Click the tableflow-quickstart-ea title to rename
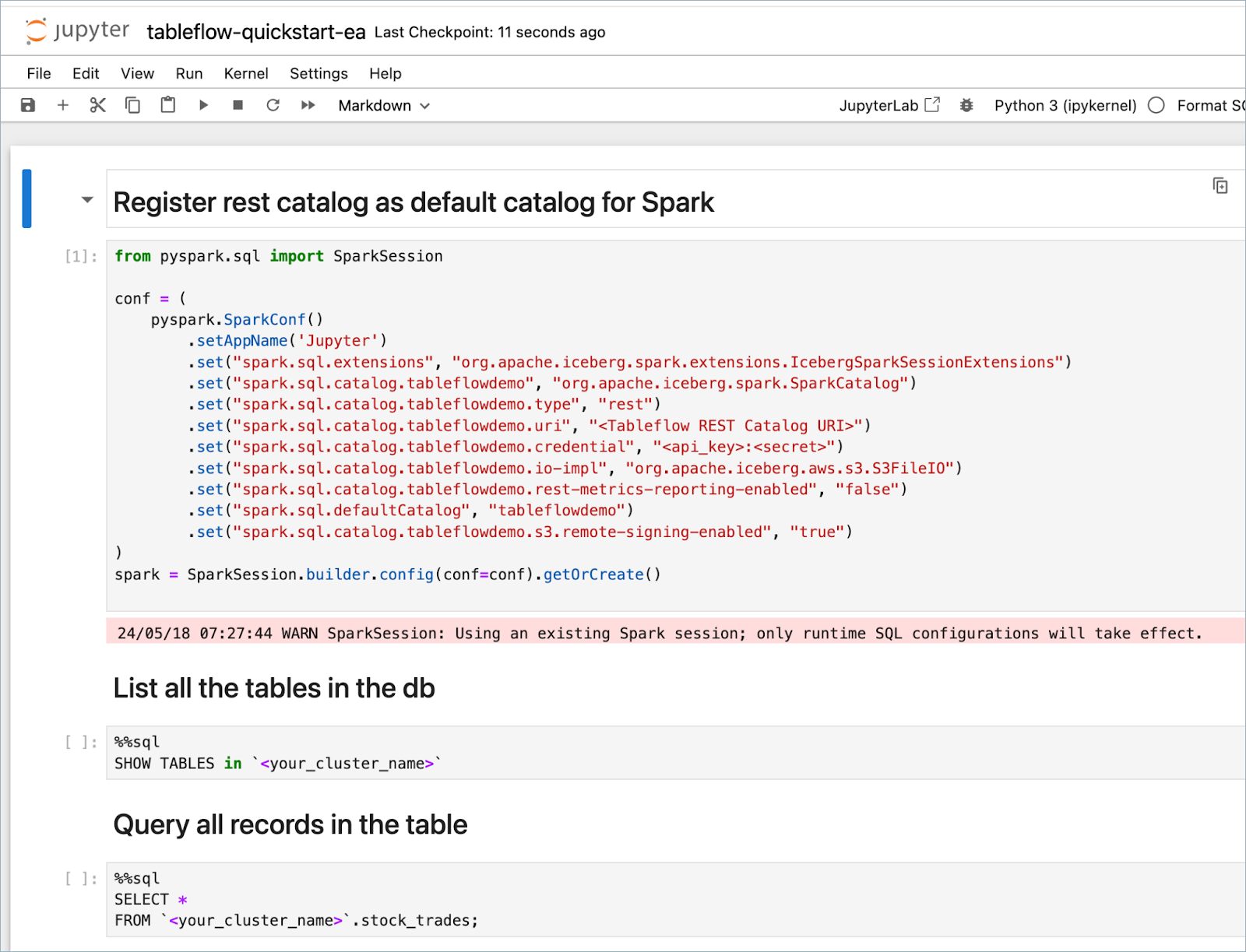This screenshot has height=952, width=1246. 256,32
